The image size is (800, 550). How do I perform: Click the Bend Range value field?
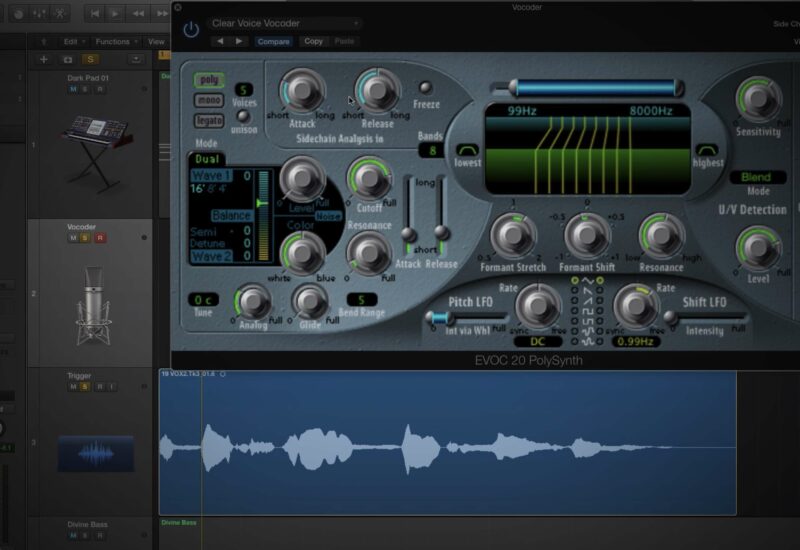tap(362, 300)
